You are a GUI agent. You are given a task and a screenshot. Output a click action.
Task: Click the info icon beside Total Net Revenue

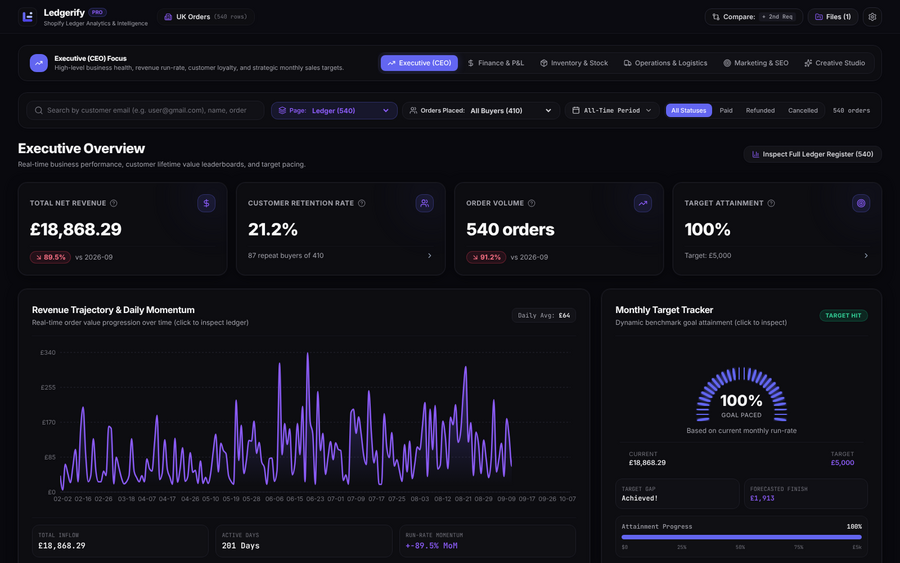[x=114, y=203]
